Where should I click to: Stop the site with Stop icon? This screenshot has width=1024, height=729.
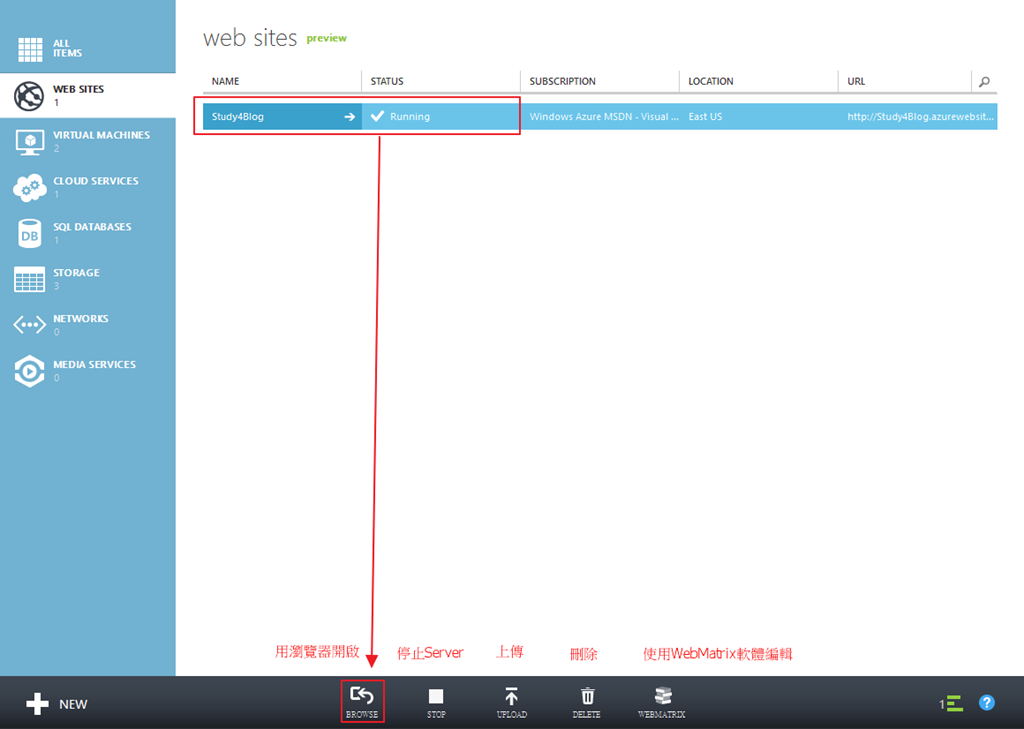(x=436, y=696)
